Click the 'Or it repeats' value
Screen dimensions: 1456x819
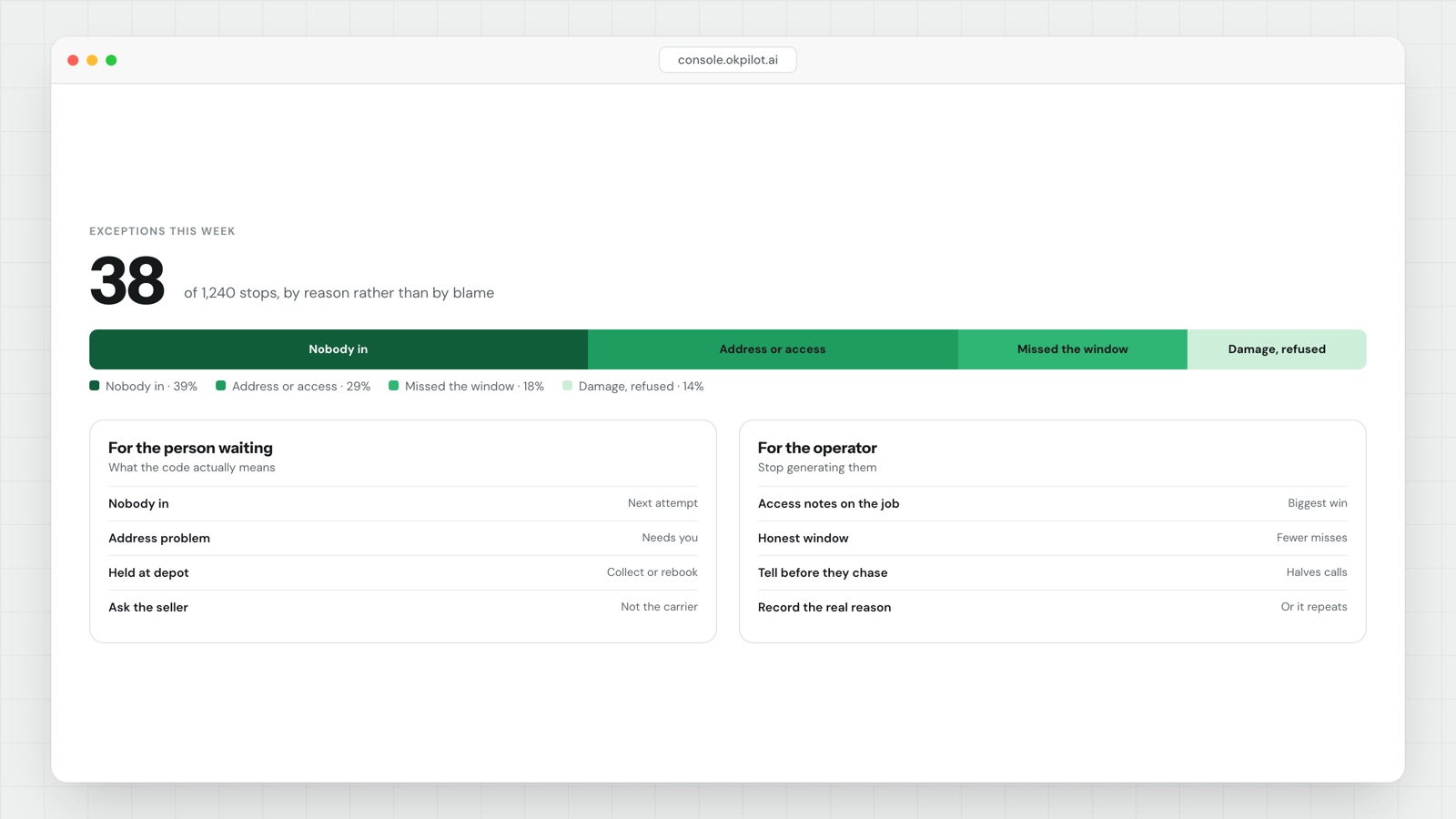pyautogui.click(x=1314, y=607)
